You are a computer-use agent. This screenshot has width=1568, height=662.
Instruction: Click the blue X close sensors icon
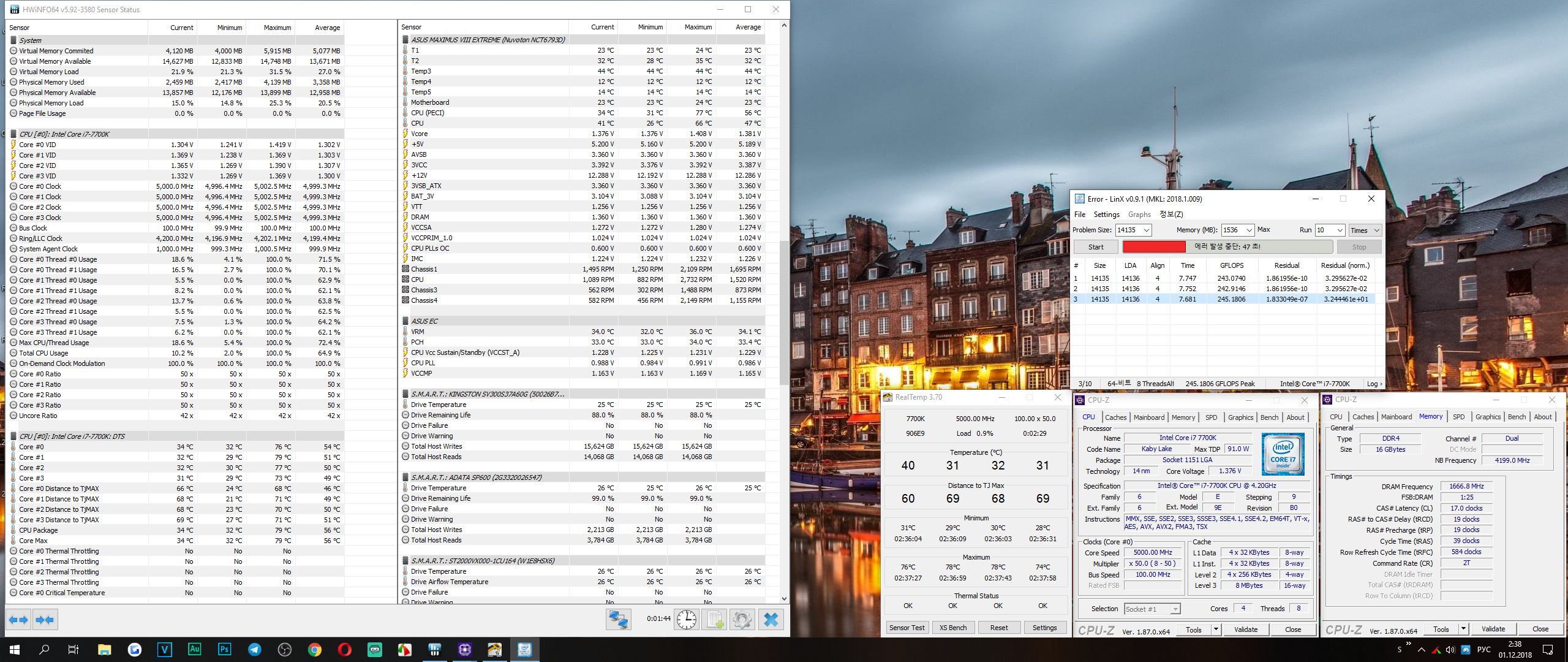[771, 620]
